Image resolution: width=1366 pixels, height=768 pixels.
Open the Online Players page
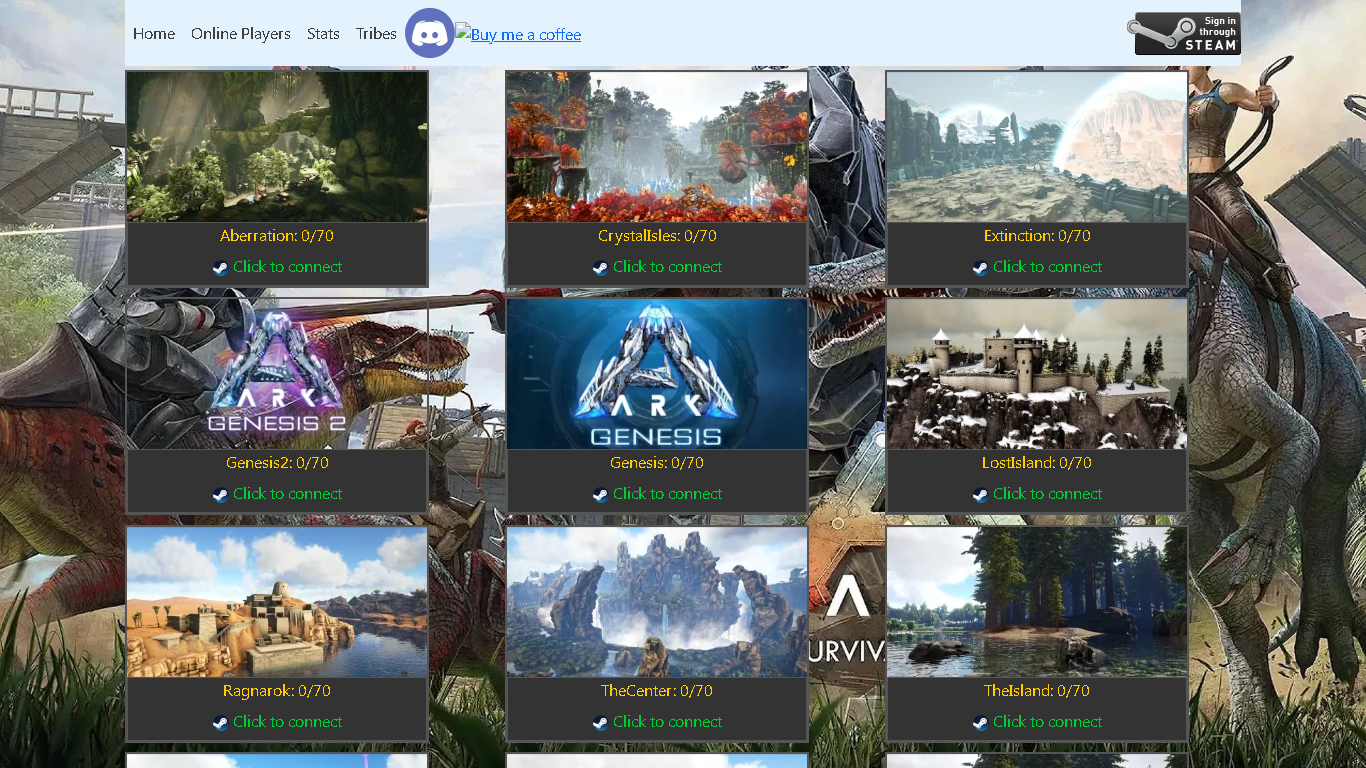[241, 34]
